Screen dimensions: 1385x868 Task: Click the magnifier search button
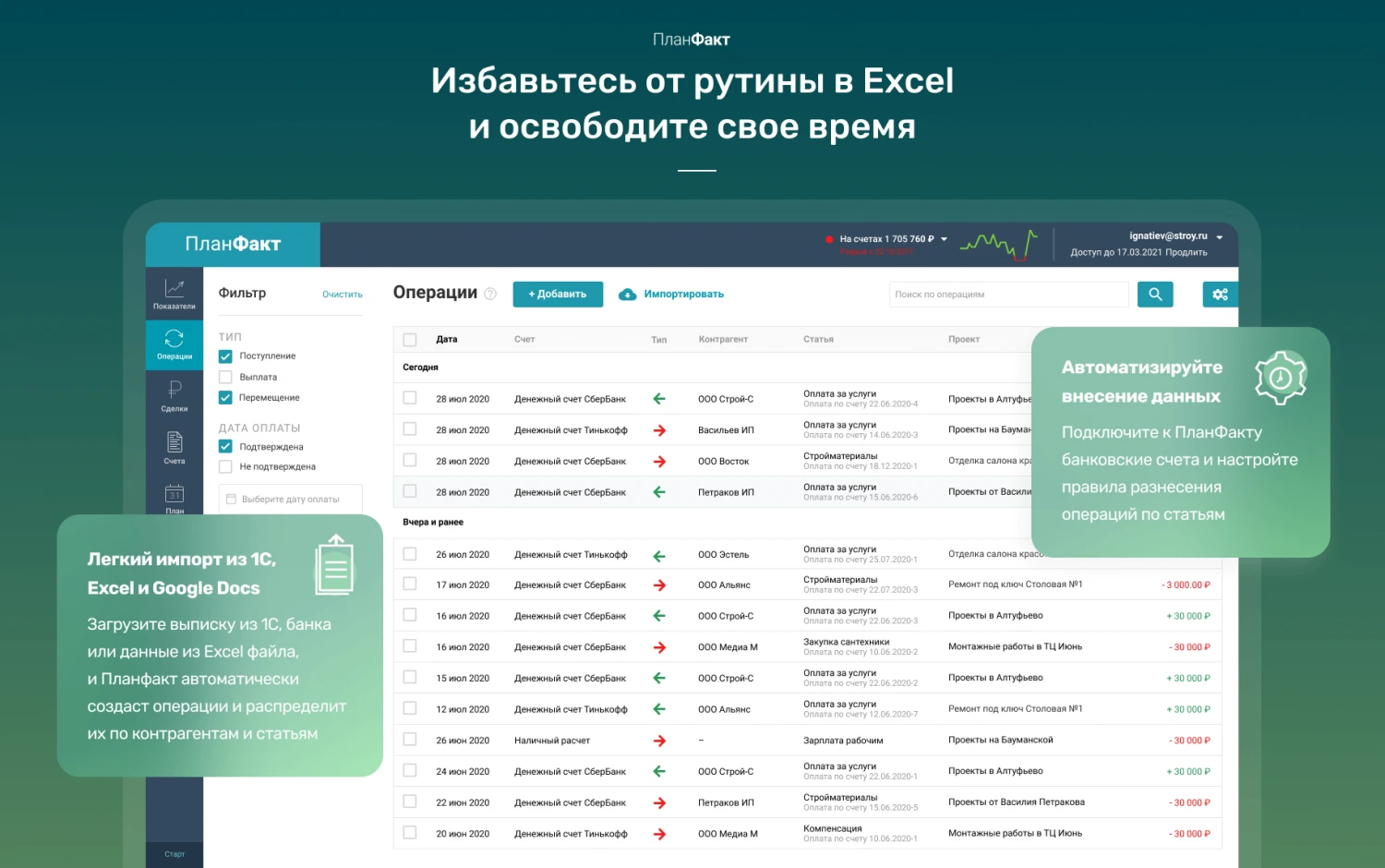coord(1155,295)
